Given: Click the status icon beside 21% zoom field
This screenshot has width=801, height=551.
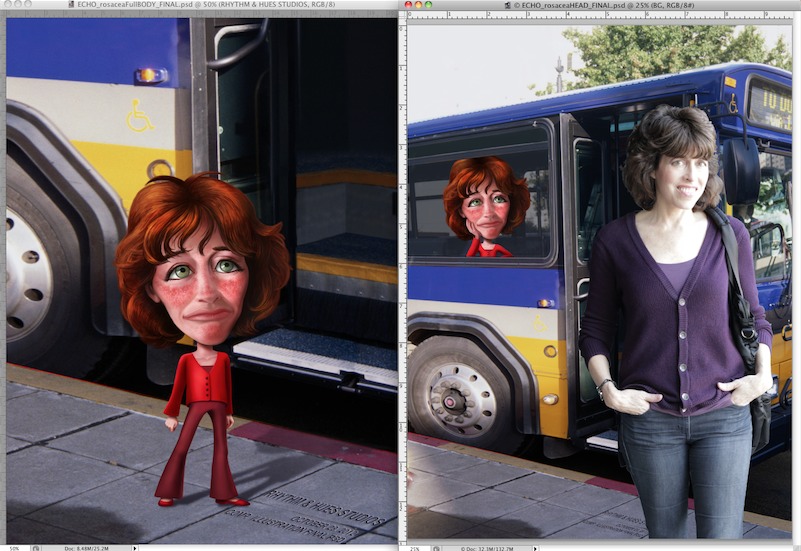Looking at the screenshot, I should pos(436,548).
